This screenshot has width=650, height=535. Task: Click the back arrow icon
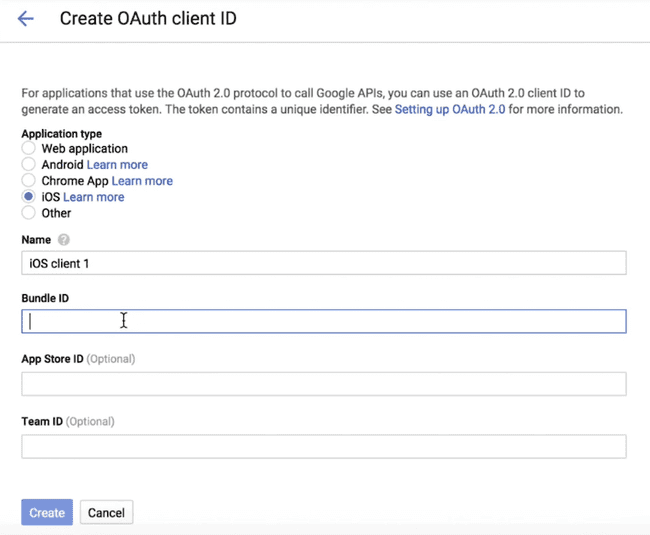[x=26, y=19]
